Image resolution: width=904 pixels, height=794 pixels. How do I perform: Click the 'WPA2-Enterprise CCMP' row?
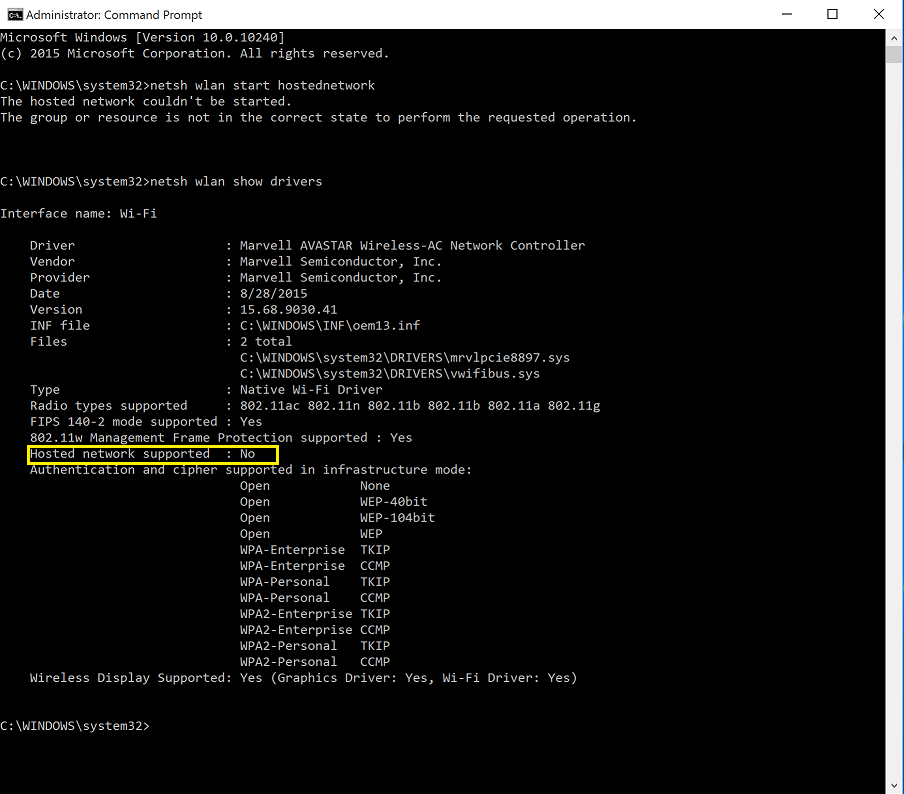(315, 630)
